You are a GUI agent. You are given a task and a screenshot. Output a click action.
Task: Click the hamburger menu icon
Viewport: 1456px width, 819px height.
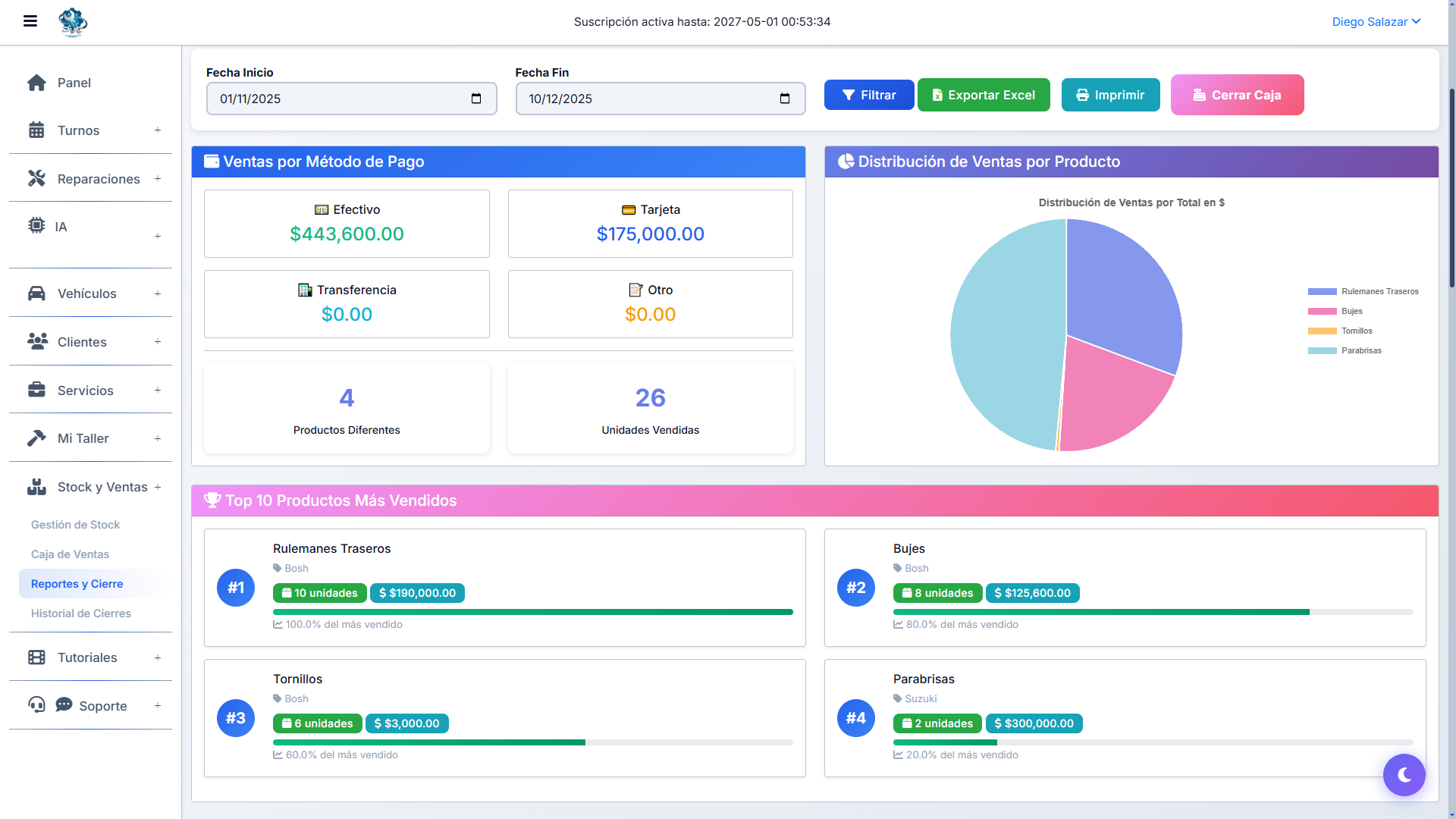pyautogui.click(x=30, y=21)
